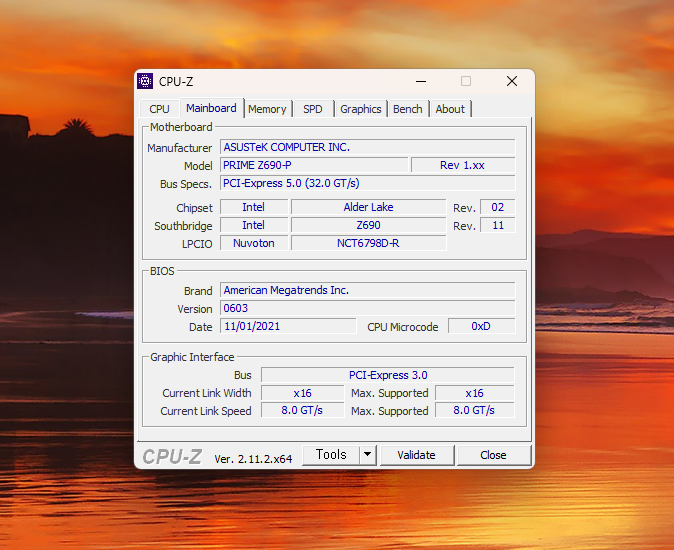Minimize the CPU-Z window
Viewport: 674px width, 550px height.
point(421,81)
